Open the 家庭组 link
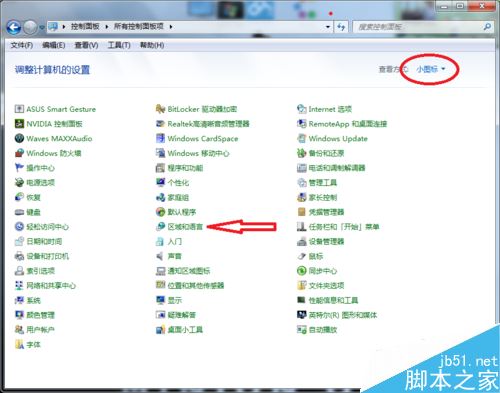 coord(178,197)
